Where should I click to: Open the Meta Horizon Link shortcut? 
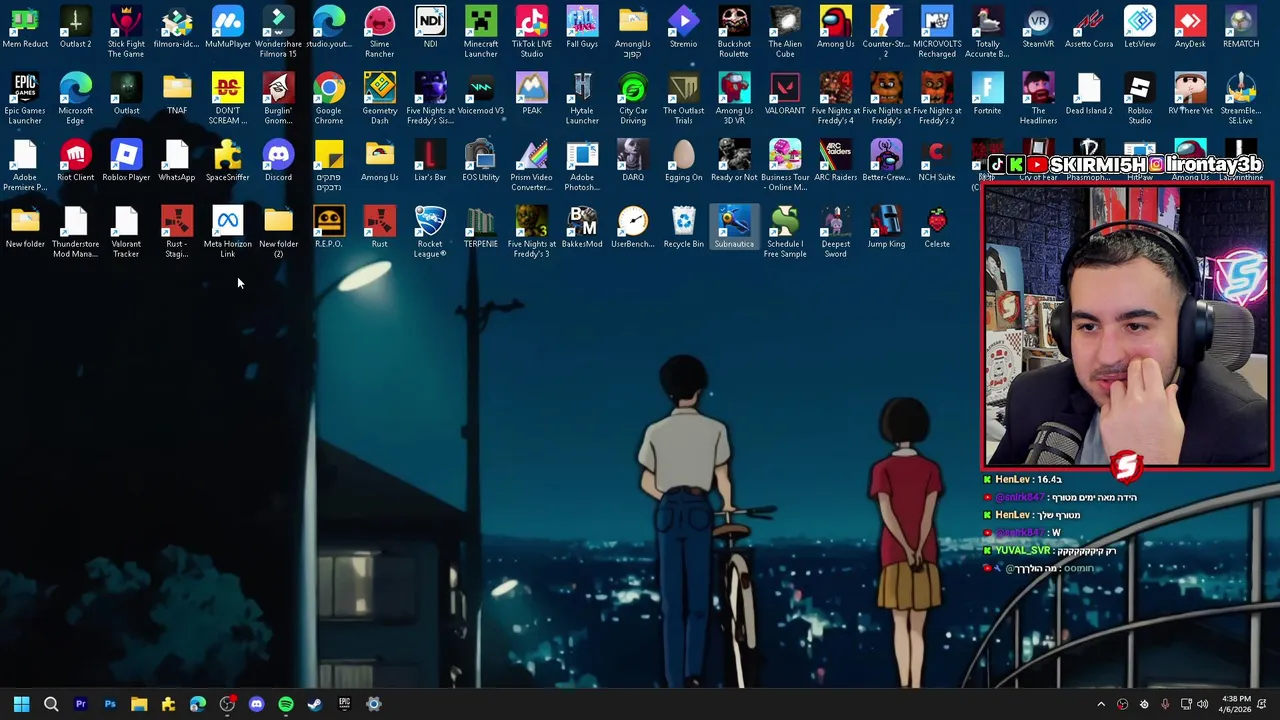click(x=227, y=232)
